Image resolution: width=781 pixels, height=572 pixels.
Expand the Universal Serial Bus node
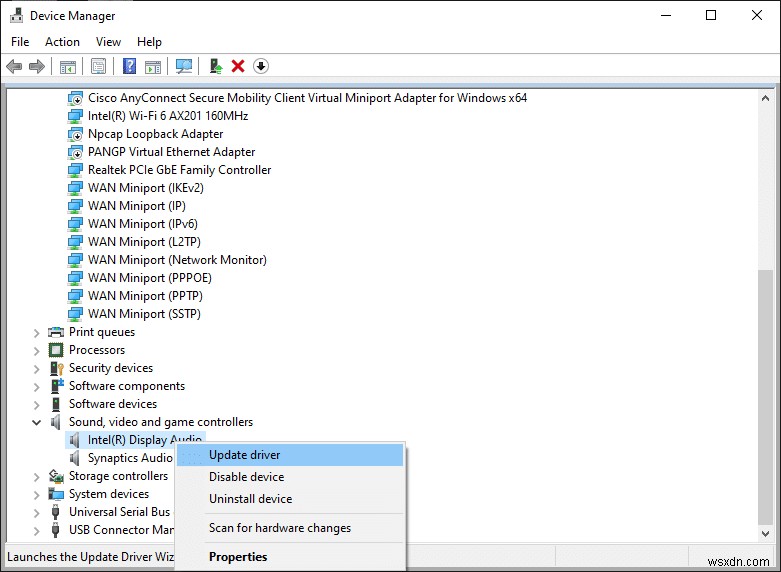[36, 512]
